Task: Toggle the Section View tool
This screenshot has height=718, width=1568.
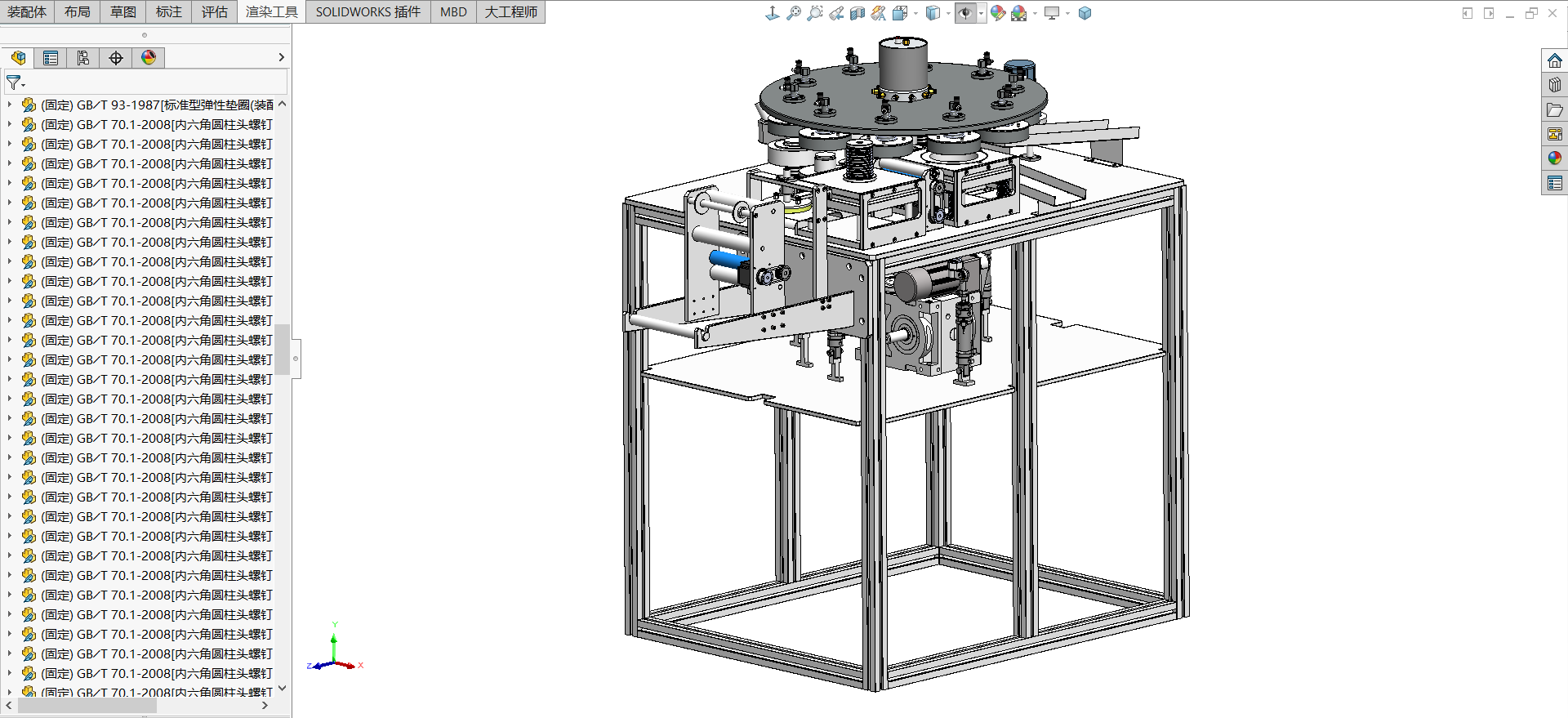Action: pyautogui.click(x=857, y=13)
